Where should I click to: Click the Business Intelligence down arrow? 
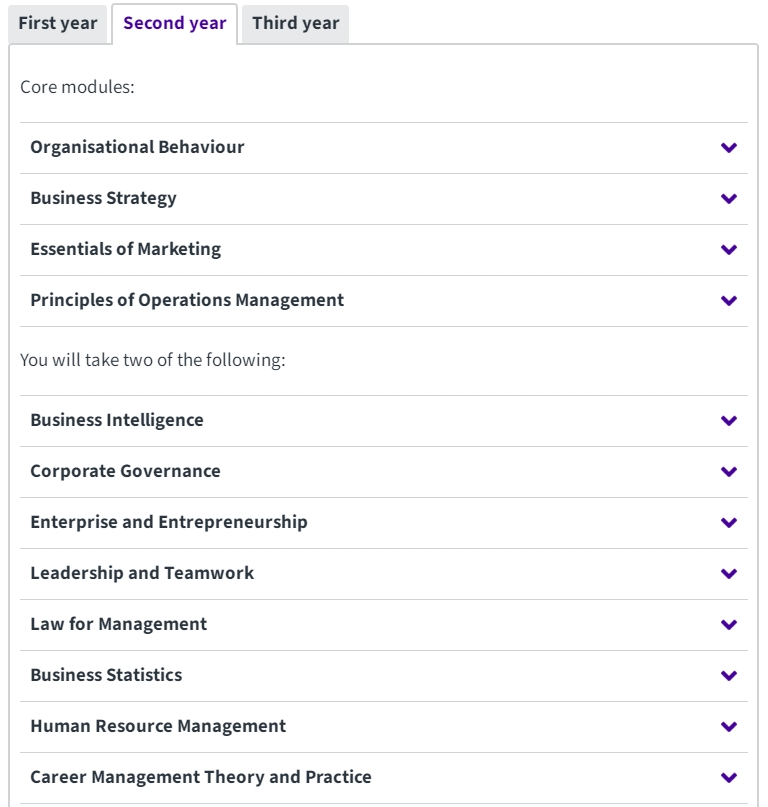[x=729, y=420]
